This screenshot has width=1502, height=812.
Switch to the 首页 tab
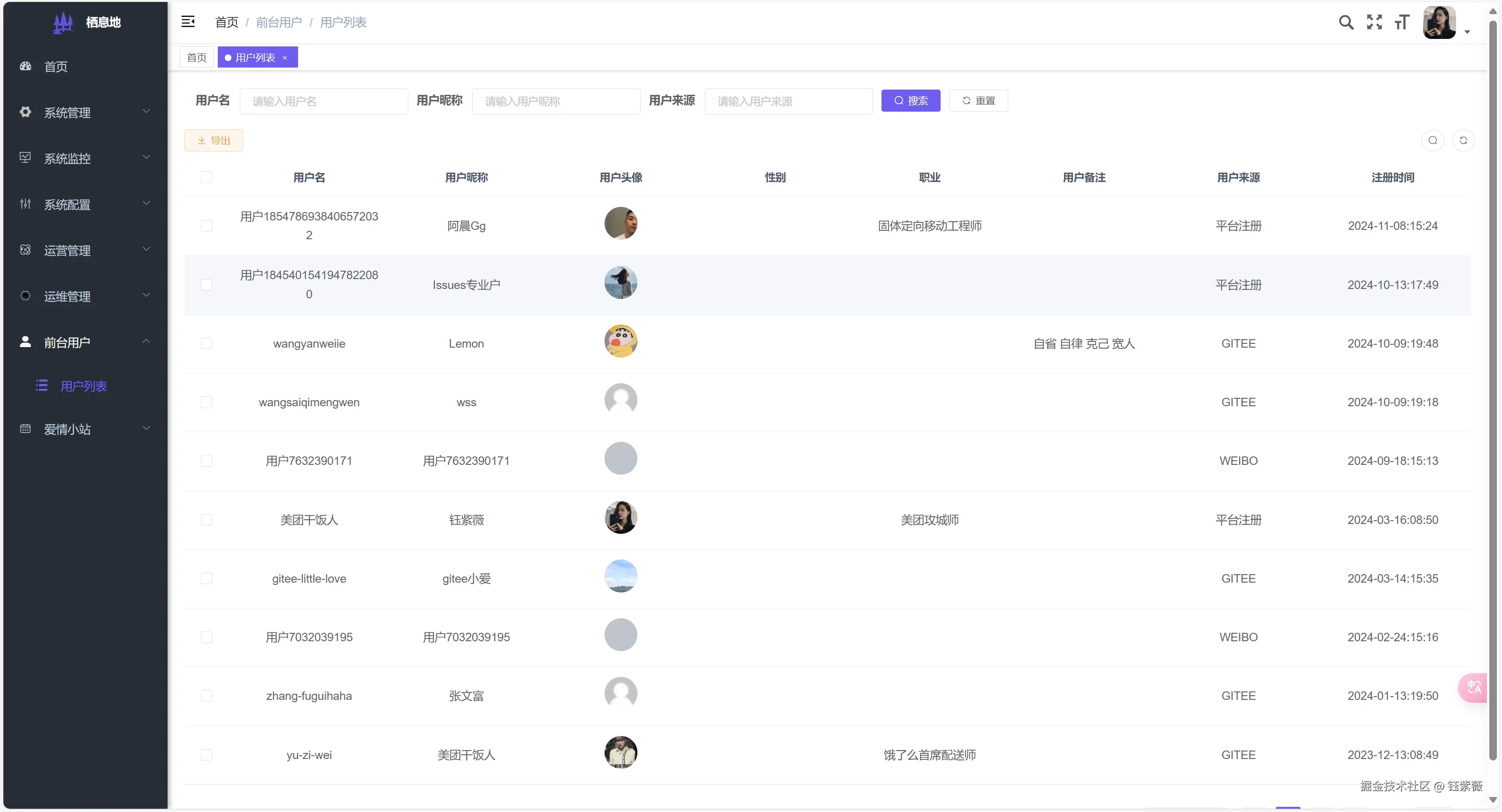click(196, 57)
